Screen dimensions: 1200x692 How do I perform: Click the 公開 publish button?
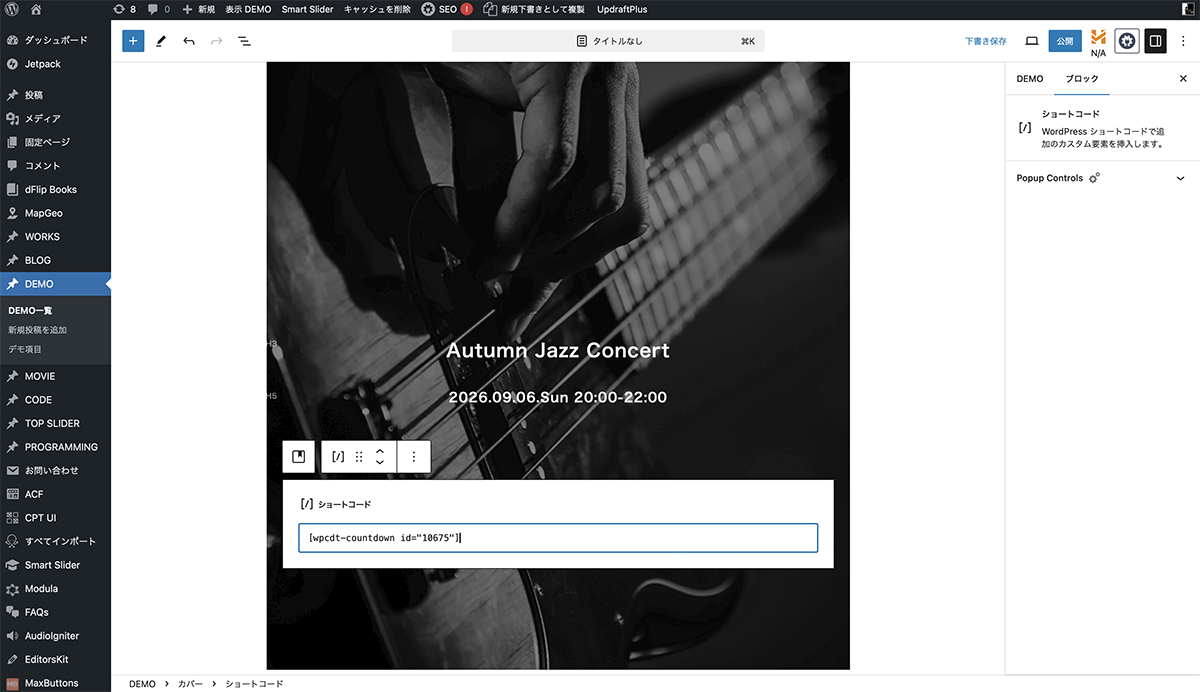click(1065, 41)
